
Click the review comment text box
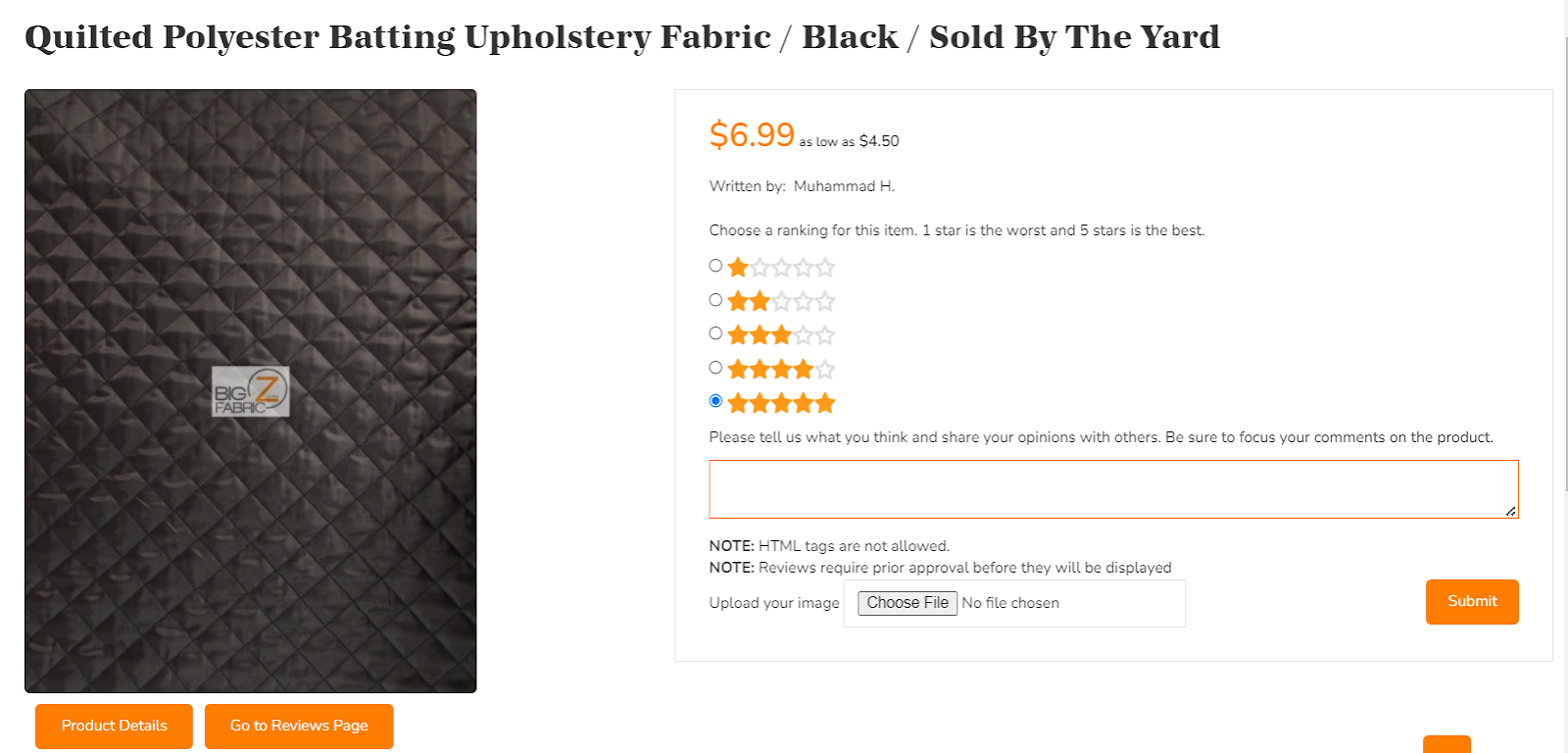pyautogui.click(x=1112, y=488)
